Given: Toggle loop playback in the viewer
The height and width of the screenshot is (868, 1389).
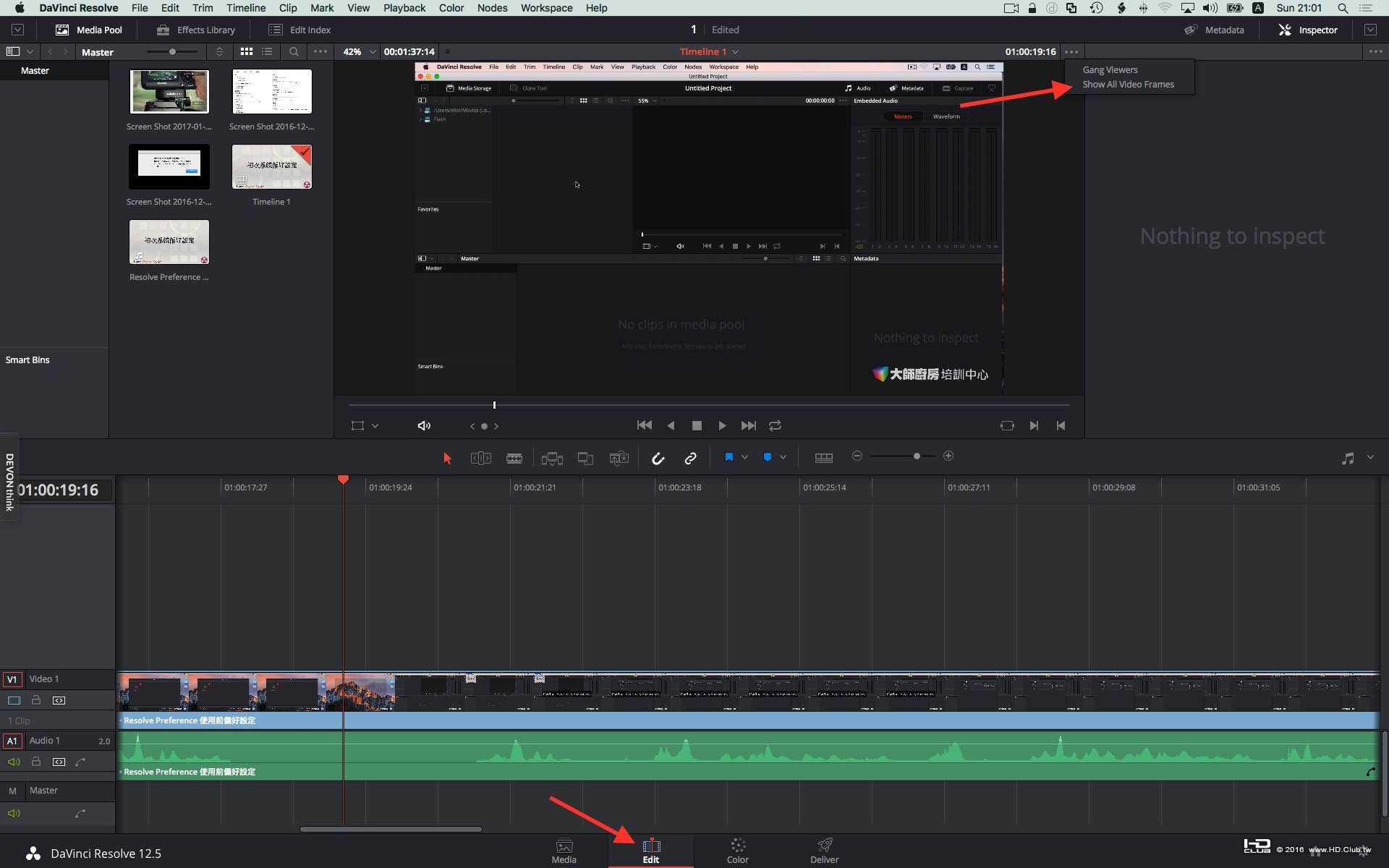Looking at the screenshot, I should pos(775,426).
